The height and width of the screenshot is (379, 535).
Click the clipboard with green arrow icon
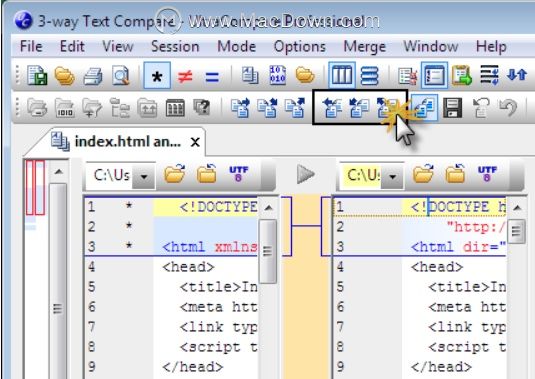[461, 75]
